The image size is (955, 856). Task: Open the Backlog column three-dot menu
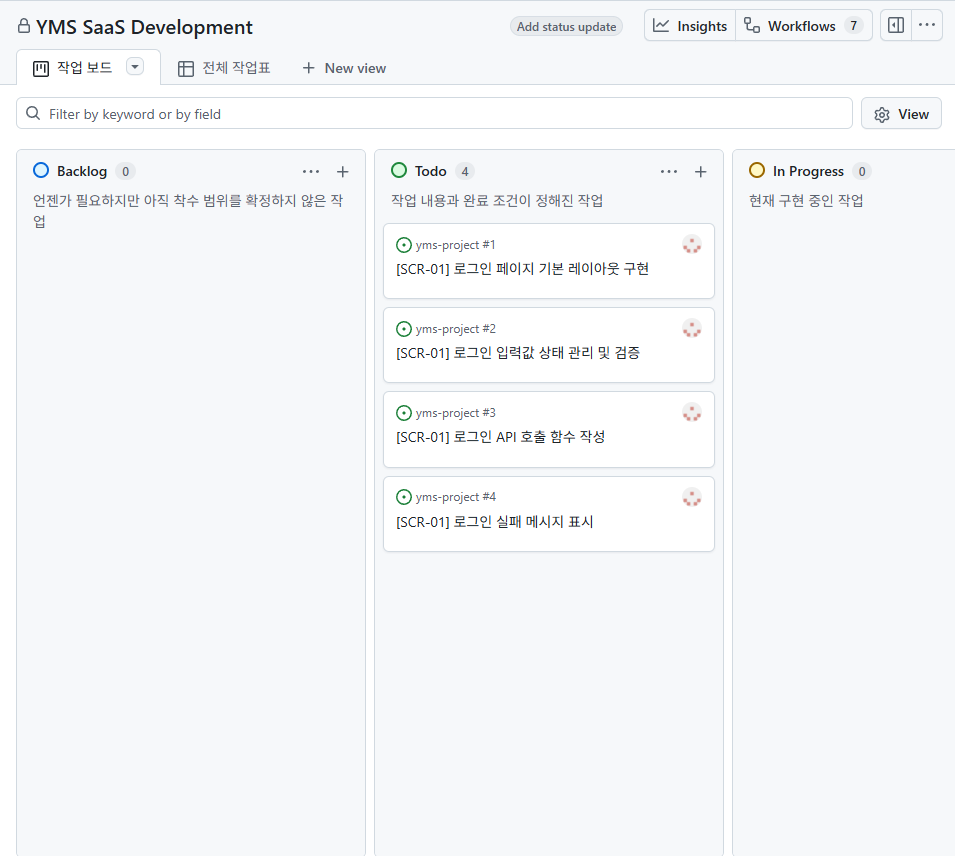[x=311, y=172]
